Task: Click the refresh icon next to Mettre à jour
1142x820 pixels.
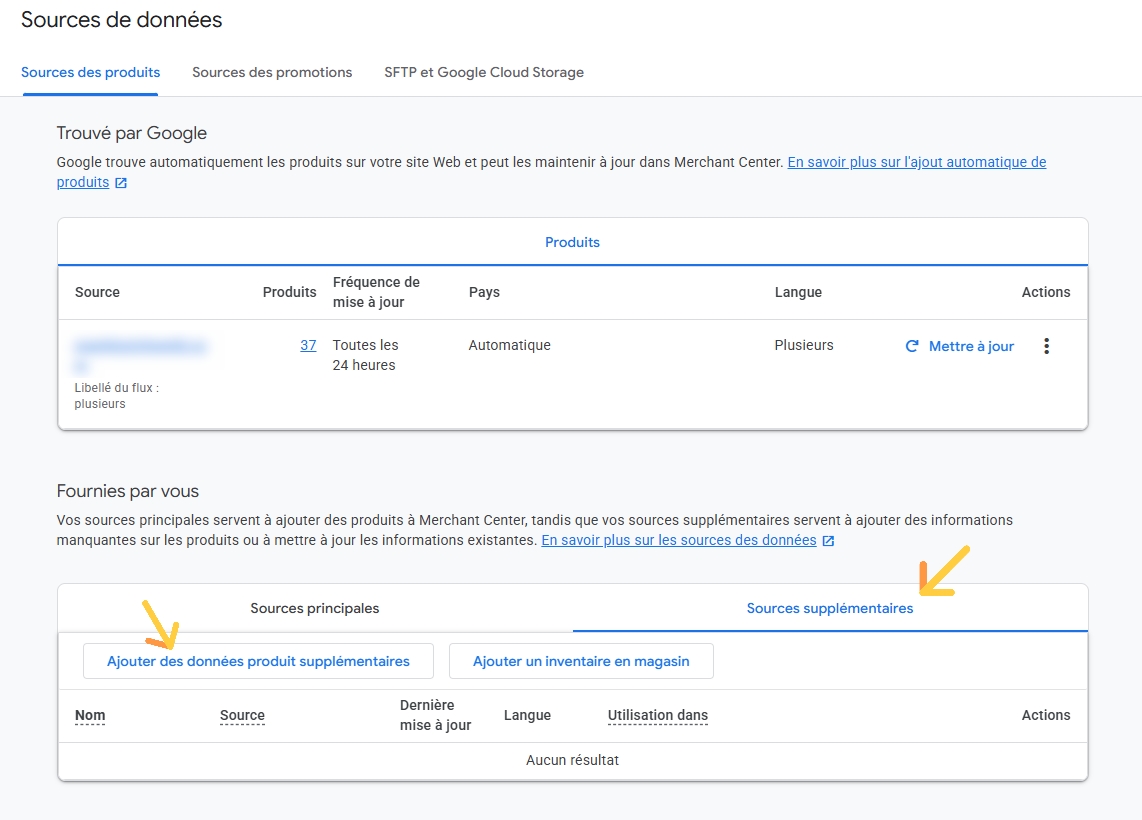Action: click(911, 345)
